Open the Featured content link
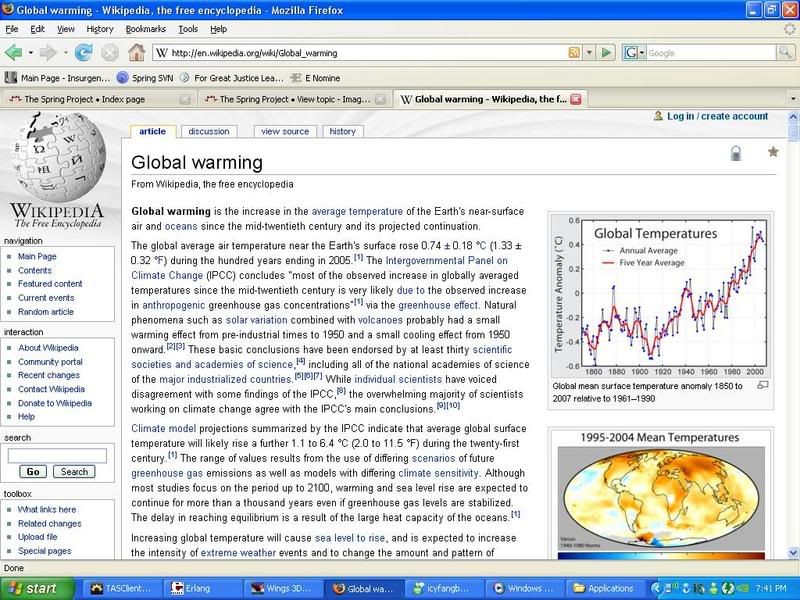The width and height of the screenshot is (800, 600). [x=50, y=284]
